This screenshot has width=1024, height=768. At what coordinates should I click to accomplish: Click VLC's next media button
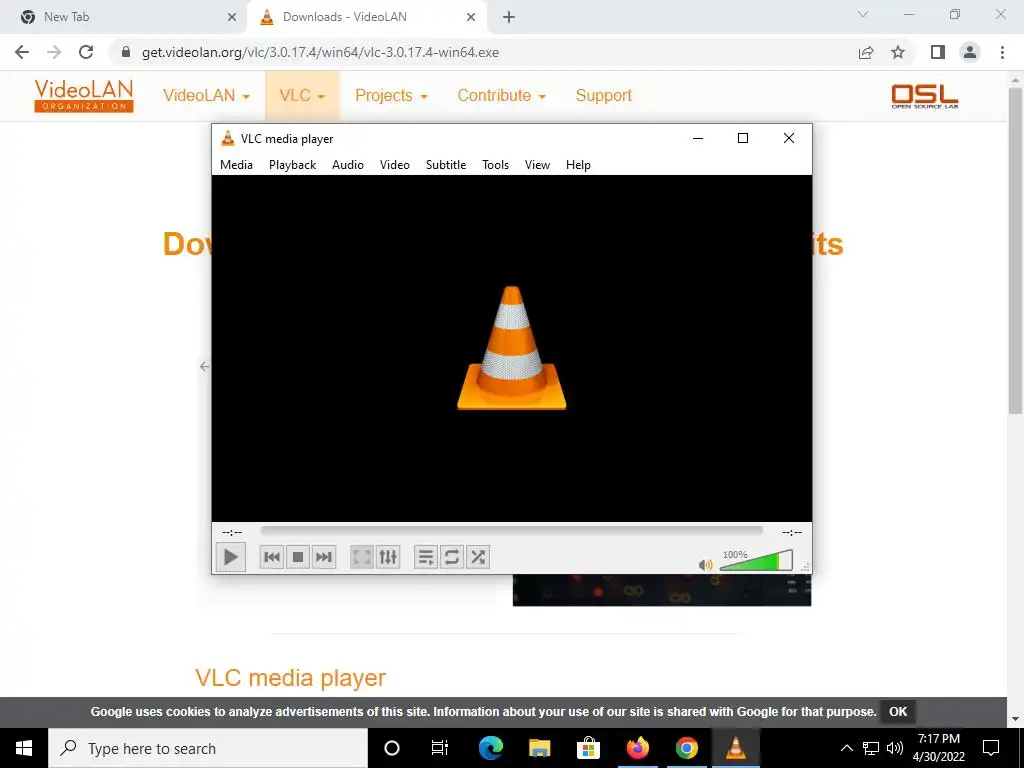(324, 557)
